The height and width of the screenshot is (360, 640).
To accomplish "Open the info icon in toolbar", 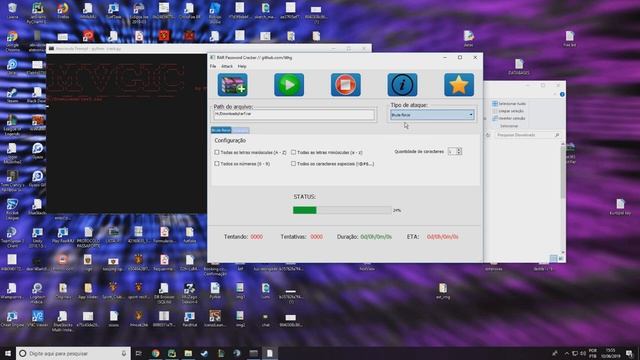I will coord(402,85).
